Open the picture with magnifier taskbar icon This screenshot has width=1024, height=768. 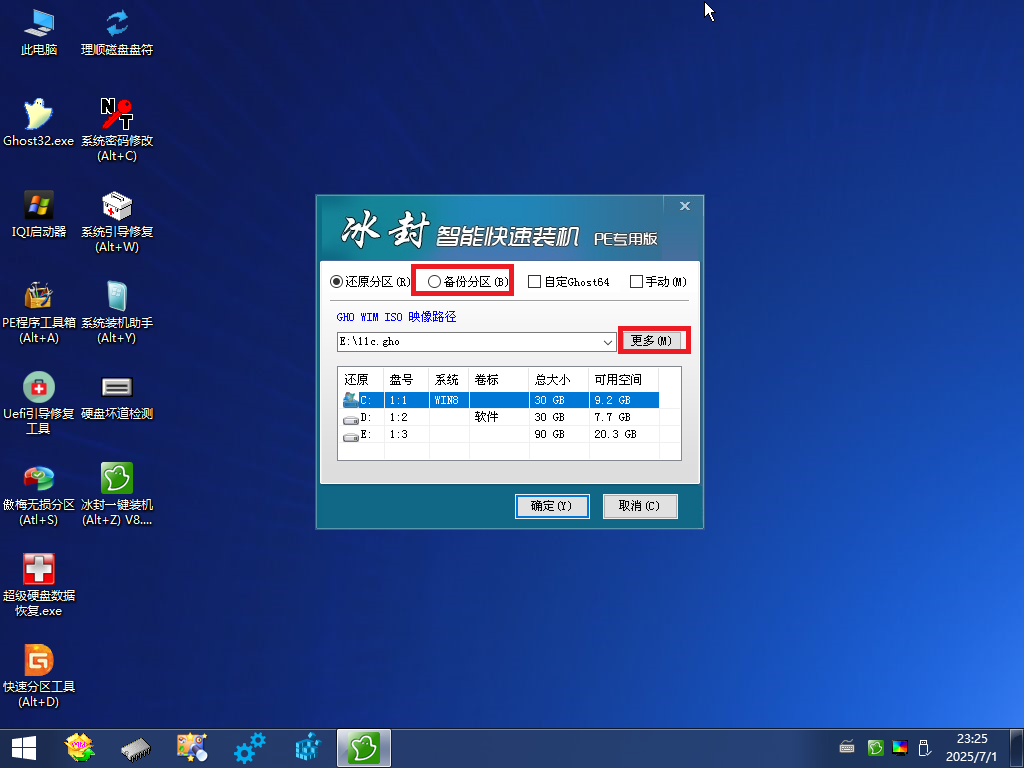(192, 748)
